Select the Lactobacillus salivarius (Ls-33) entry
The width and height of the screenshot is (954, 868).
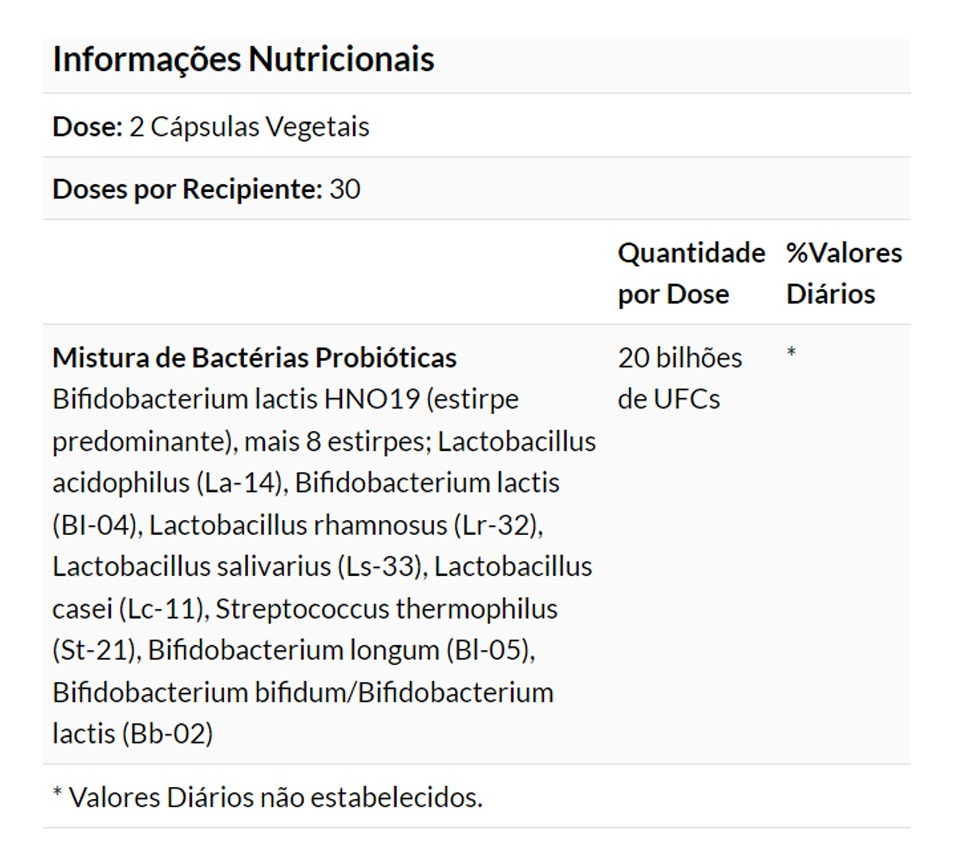click(240, 567)
